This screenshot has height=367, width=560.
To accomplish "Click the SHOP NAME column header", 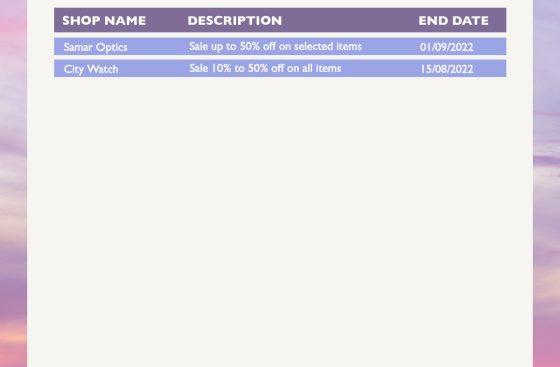I will pos(104,20).
